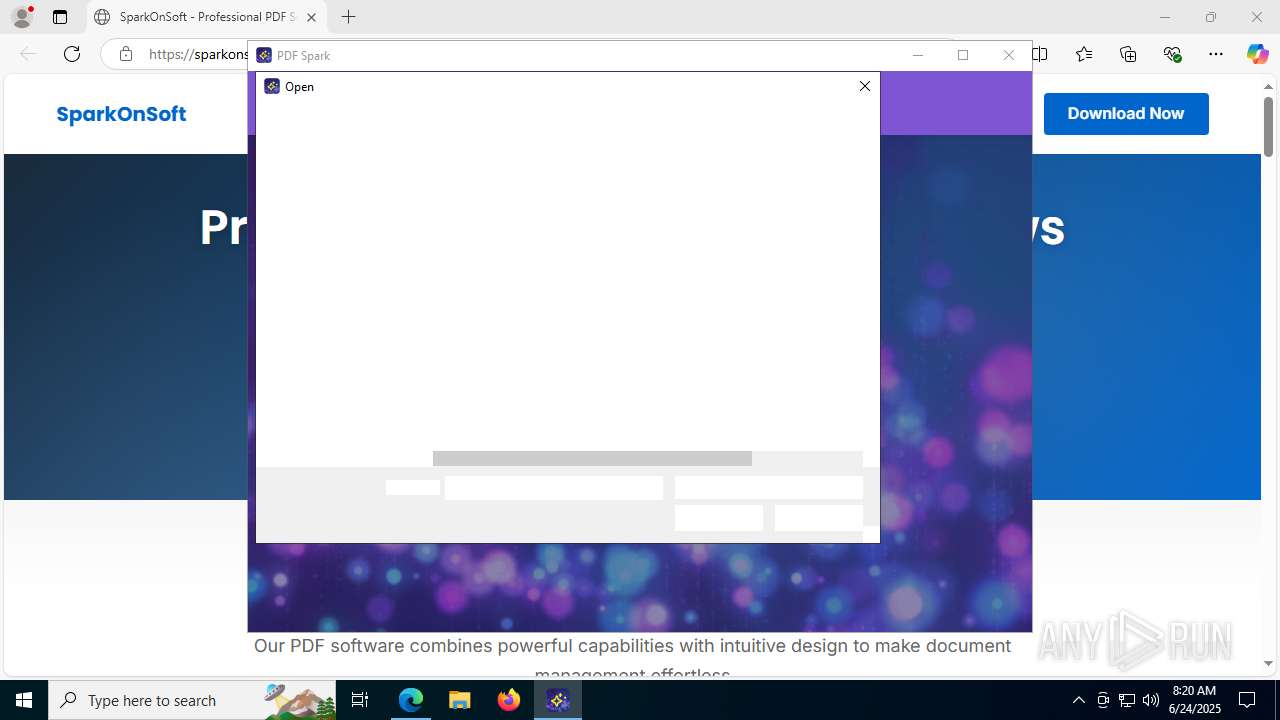The image size is (1280, 720).
Task: Click the page scroll up arrow
Action: [x=1268, y=86]
